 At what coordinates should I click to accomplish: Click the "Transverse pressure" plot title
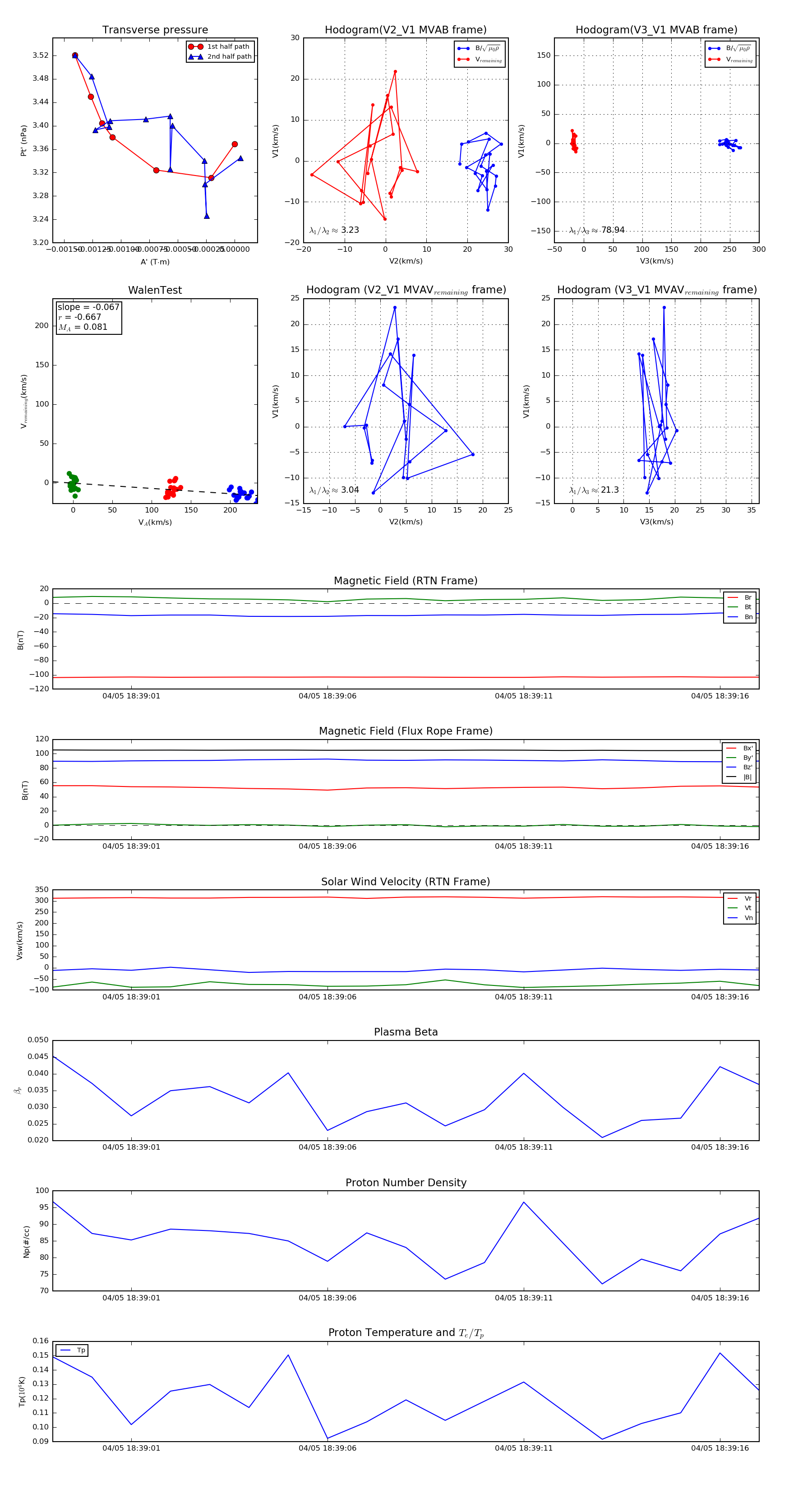pos(155,30)
